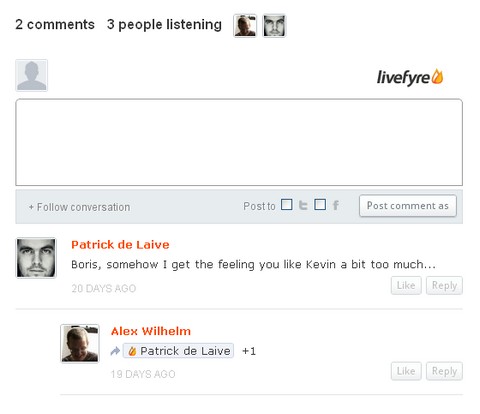Click Patrick de Laive's comment avatar photo
This screenshot has width=480, height=414.
point(36,258)
